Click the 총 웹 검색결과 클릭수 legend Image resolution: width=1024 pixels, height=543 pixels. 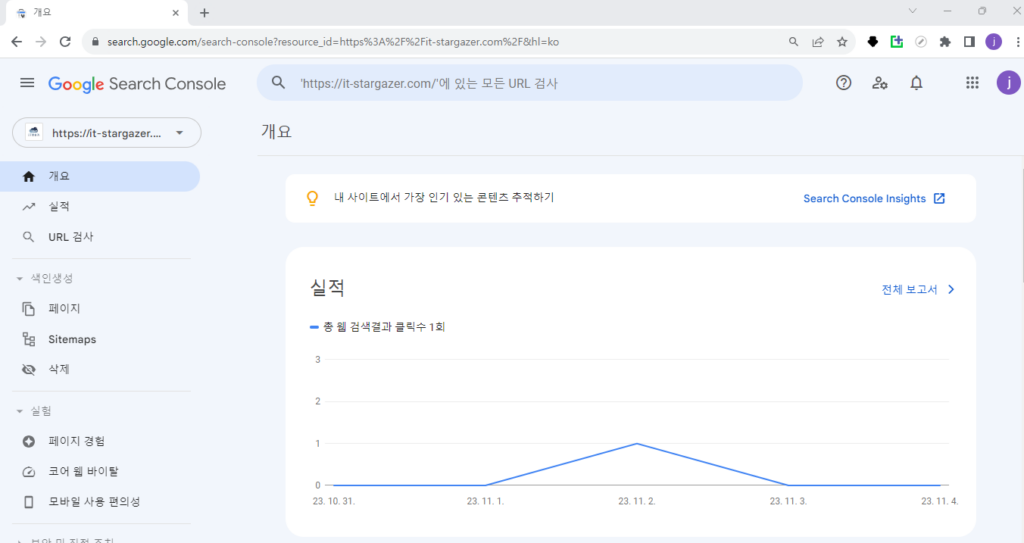pyautogui.click(x=377, y=327)
